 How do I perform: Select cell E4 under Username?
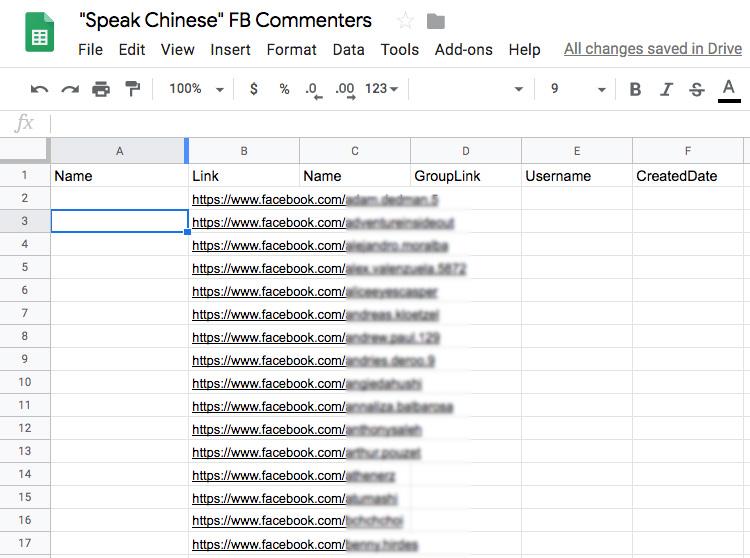(x=577, y=244)
